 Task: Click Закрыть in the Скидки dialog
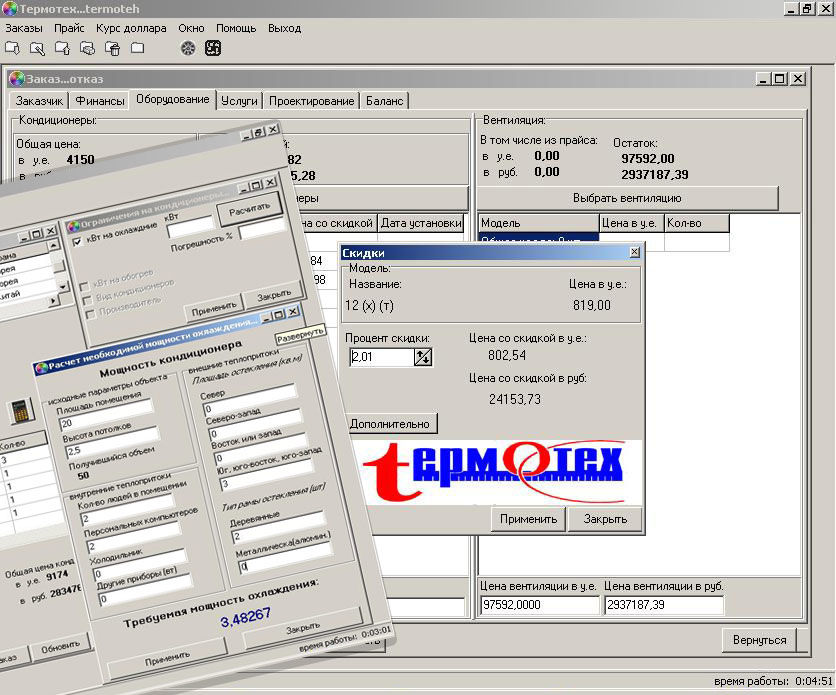coord(605,519)
